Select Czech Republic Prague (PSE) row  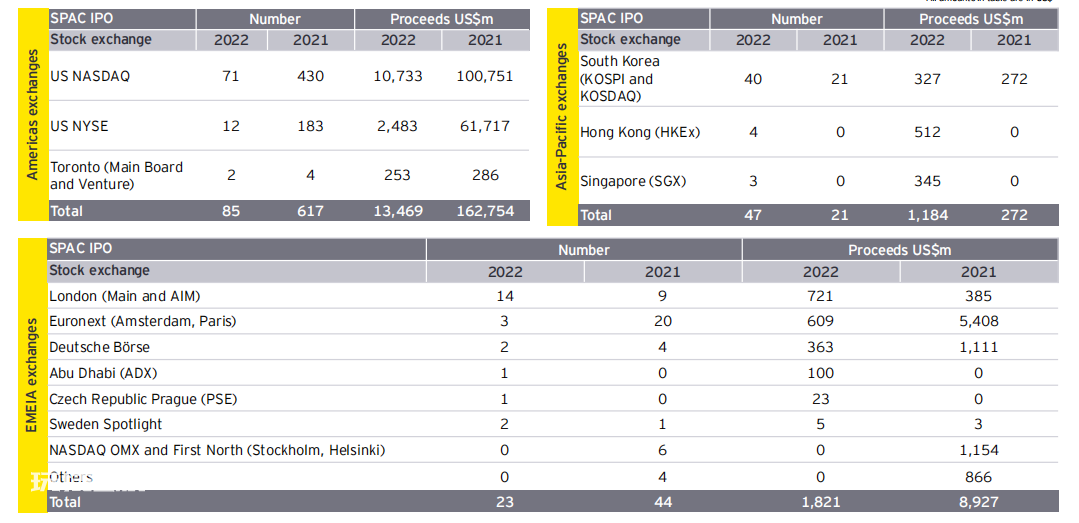(x=553, y=399)
